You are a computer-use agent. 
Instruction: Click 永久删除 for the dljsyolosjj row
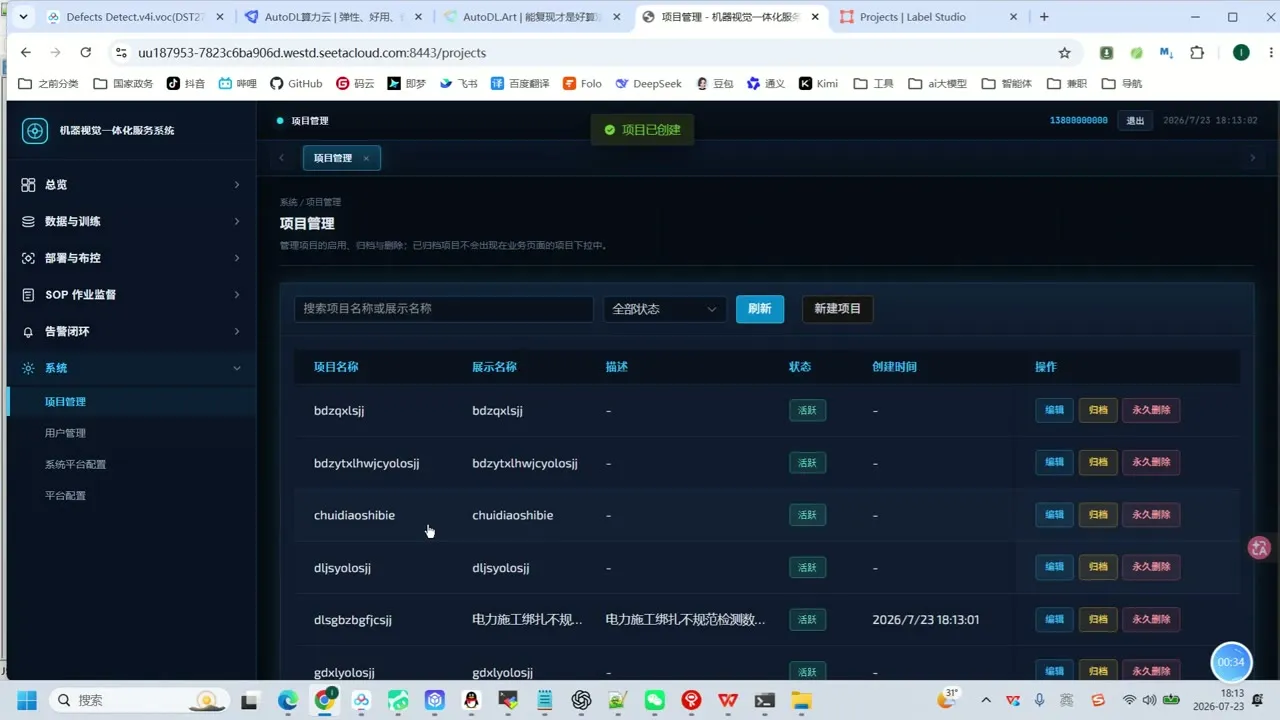[1151, 567]
